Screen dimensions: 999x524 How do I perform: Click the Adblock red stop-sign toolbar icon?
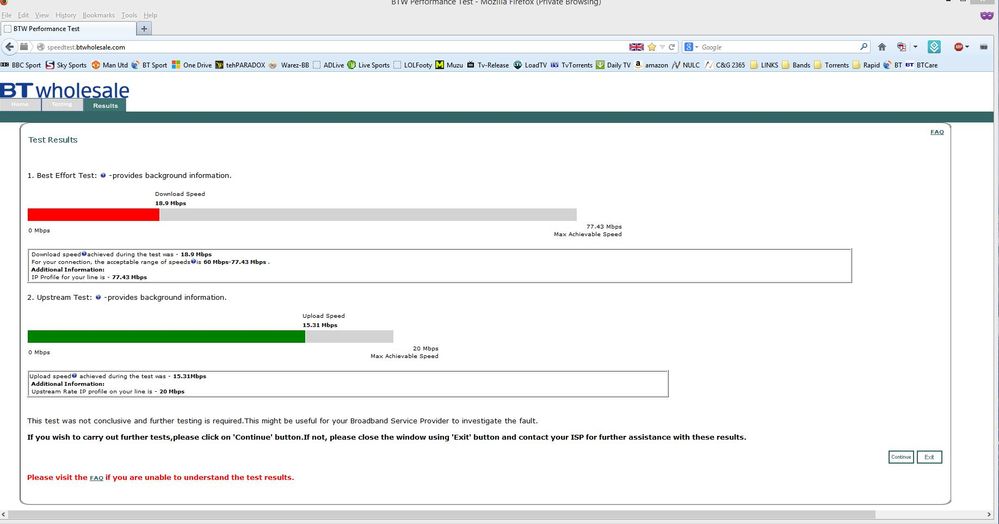958,47
